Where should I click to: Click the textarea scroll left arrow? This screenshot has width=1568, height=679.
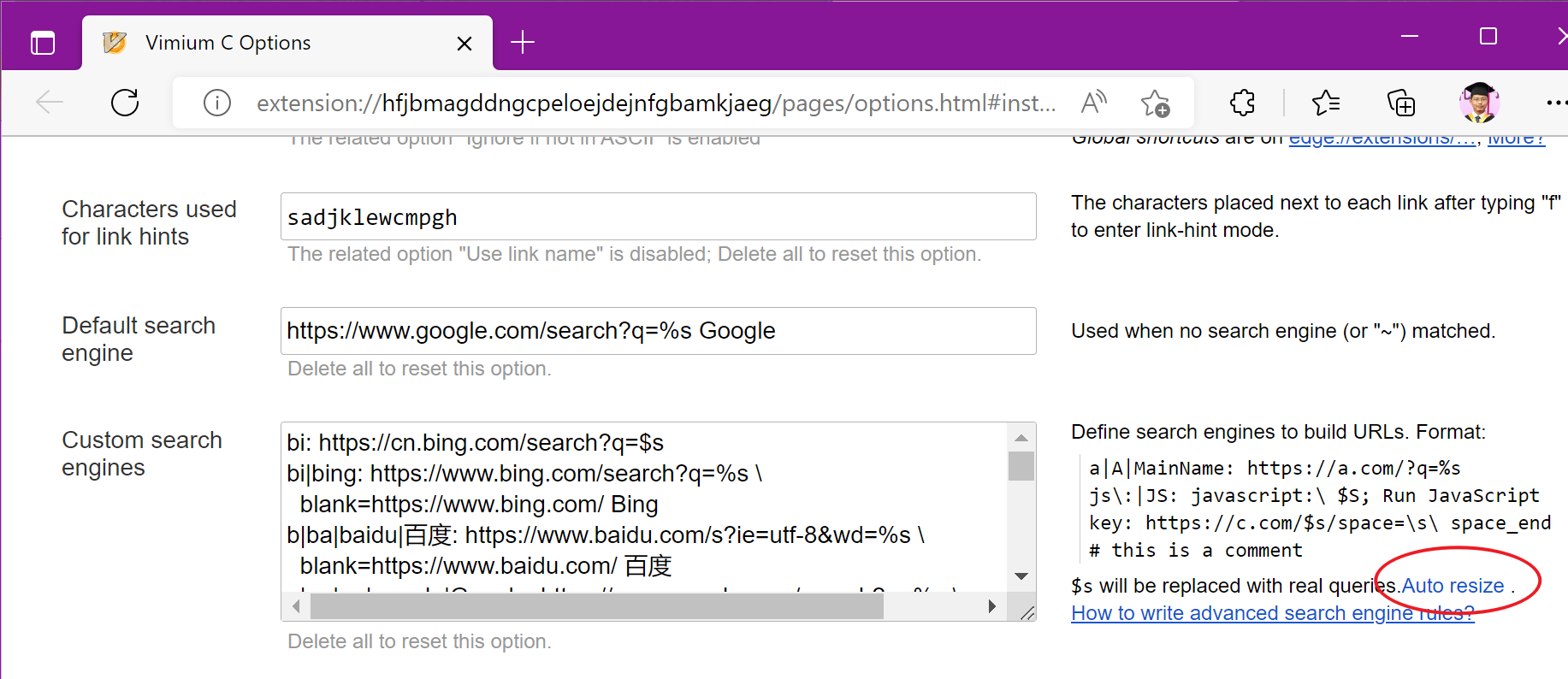[296, 606]
